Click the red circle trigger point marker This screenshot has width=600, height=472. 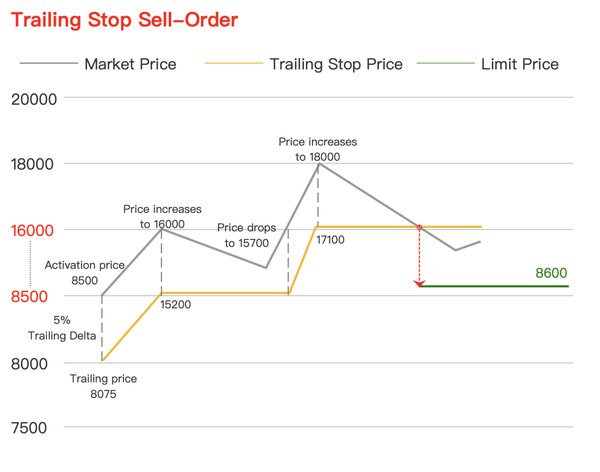[419, 227]
